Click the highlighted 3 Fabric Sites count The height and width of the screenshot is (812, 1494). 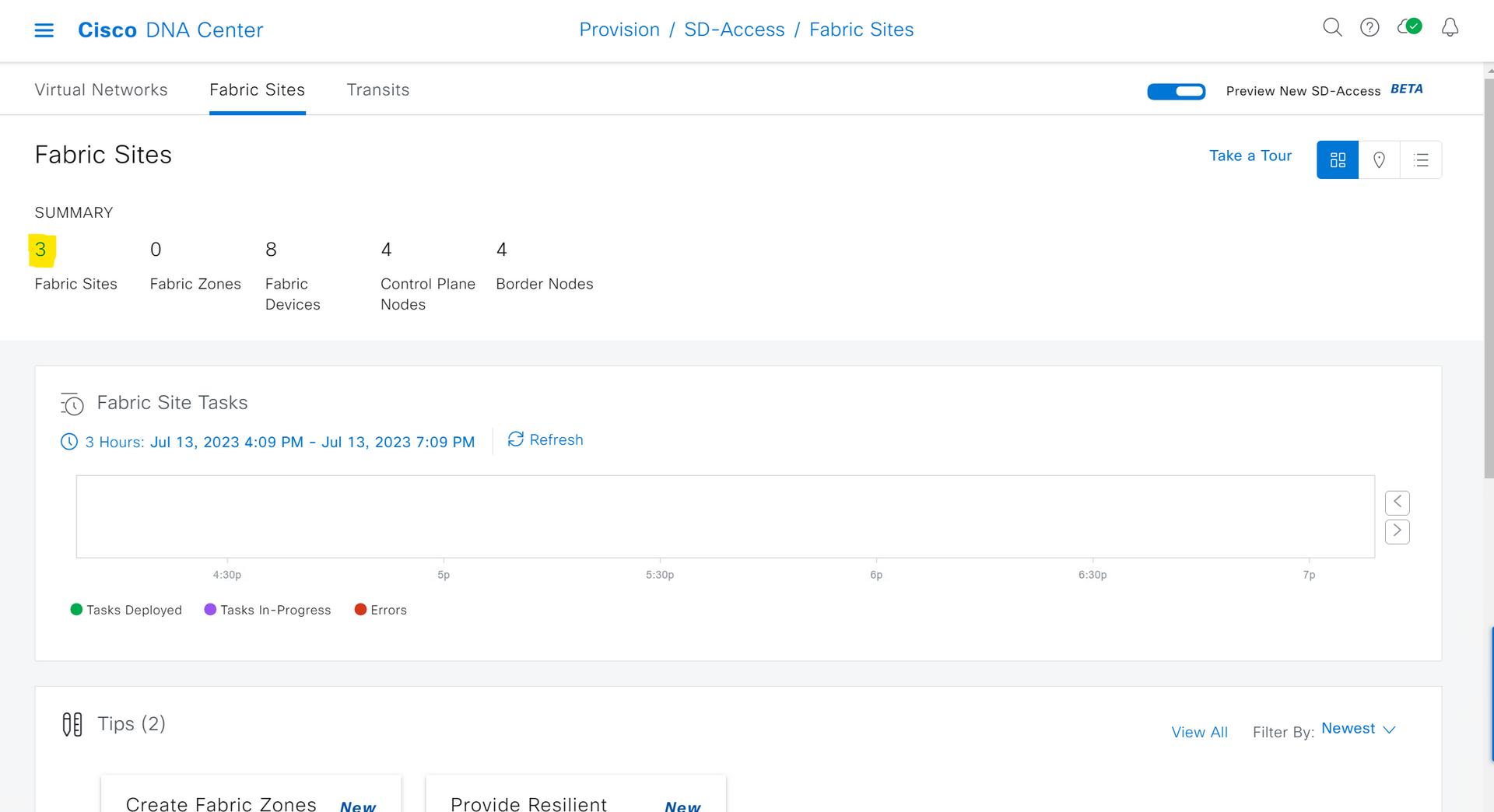(x=41, y=250)
